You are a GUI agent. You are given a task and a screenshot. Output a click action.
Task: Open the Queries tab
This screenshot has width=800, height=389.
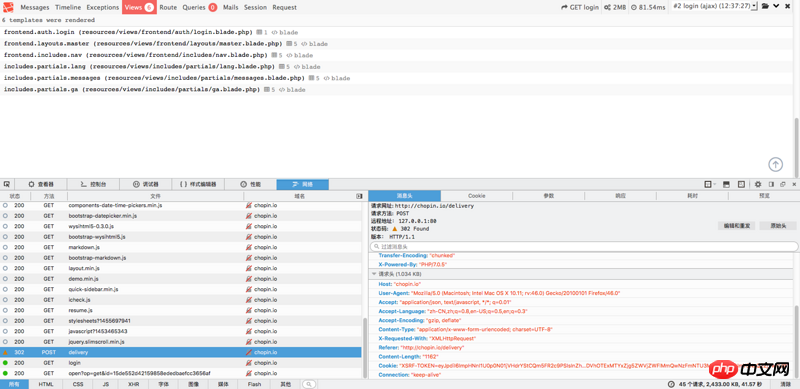[x=199, y=7]
